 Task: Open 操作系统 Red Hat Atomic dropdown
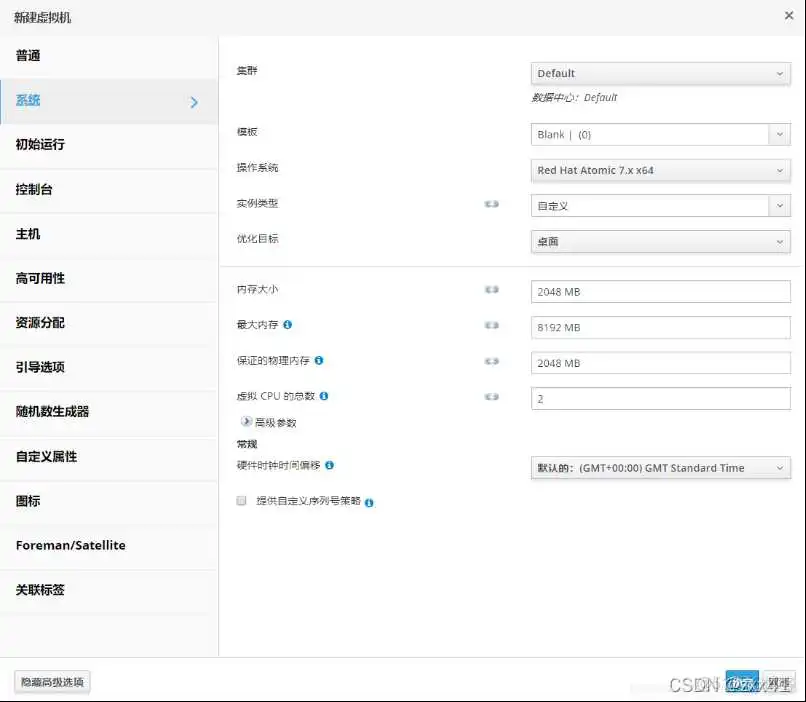(660, 170)
